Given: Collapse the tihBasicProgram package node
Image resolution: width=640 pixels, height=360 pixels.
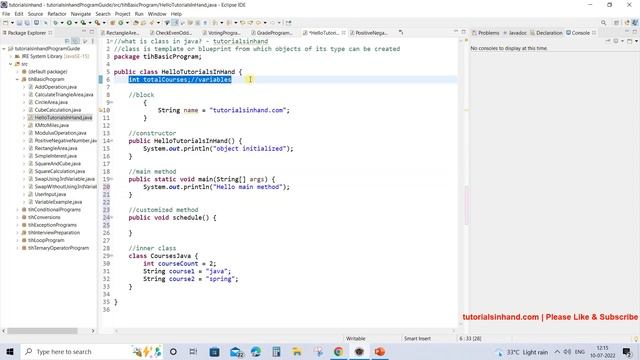Looking at the screenshot, I should pyautogui.click(x=18, y=79).
